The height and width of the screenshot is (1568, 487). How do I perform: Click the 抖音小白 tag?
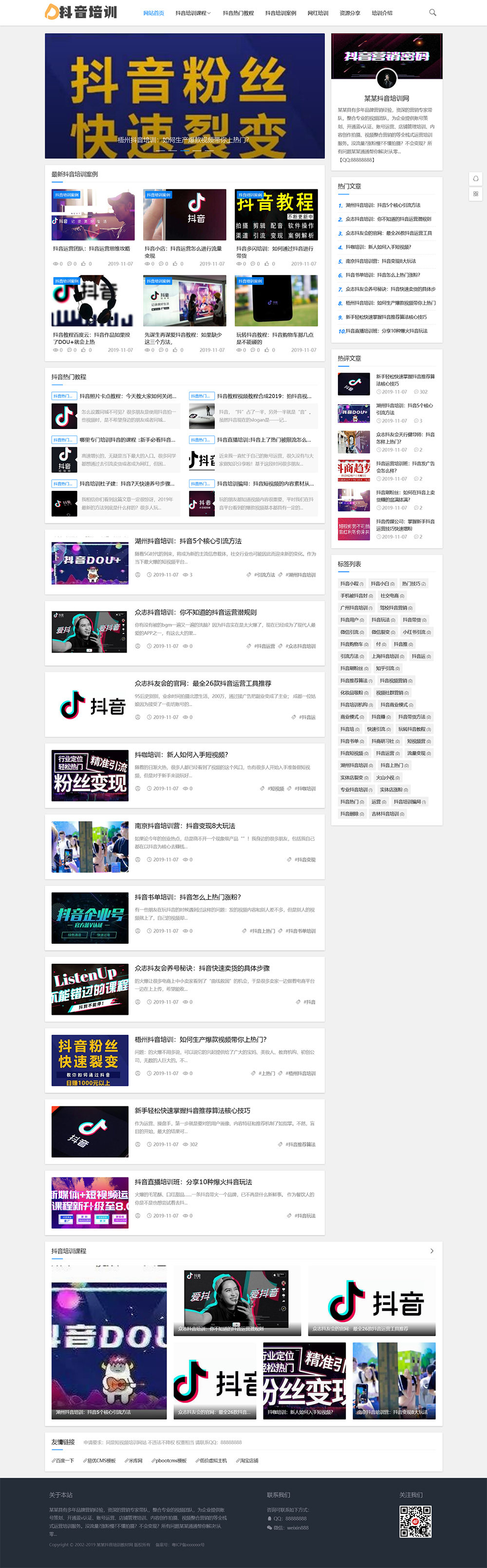click(x=383, y=584)
